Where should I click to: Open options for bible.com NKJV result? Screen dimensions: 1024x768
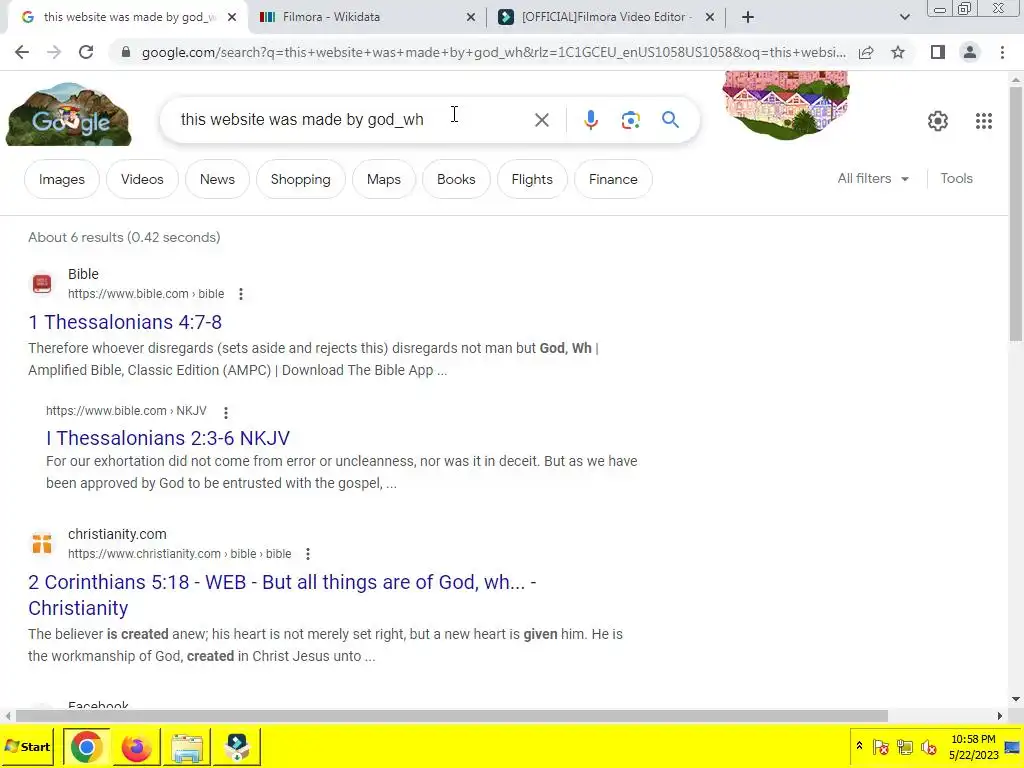226,412
